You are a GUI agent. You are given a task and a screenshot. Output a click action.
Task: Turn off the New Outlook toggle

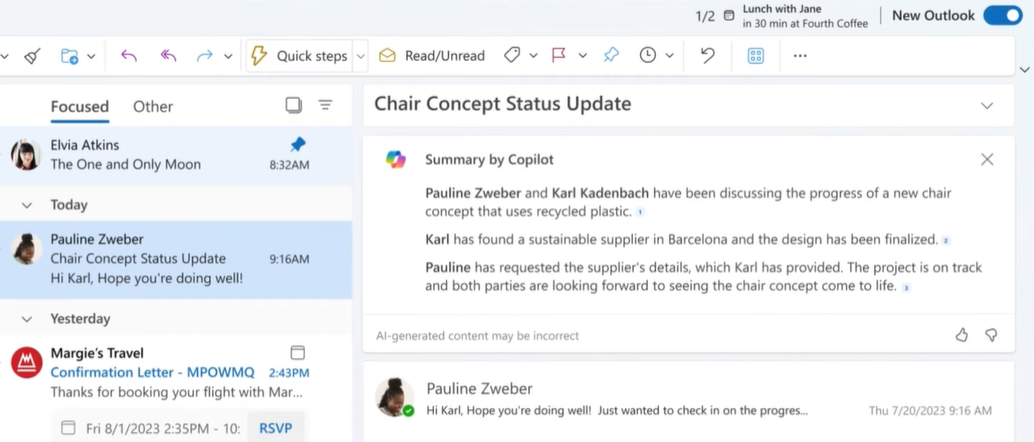pyautogui.click(x=1002, y=15)
